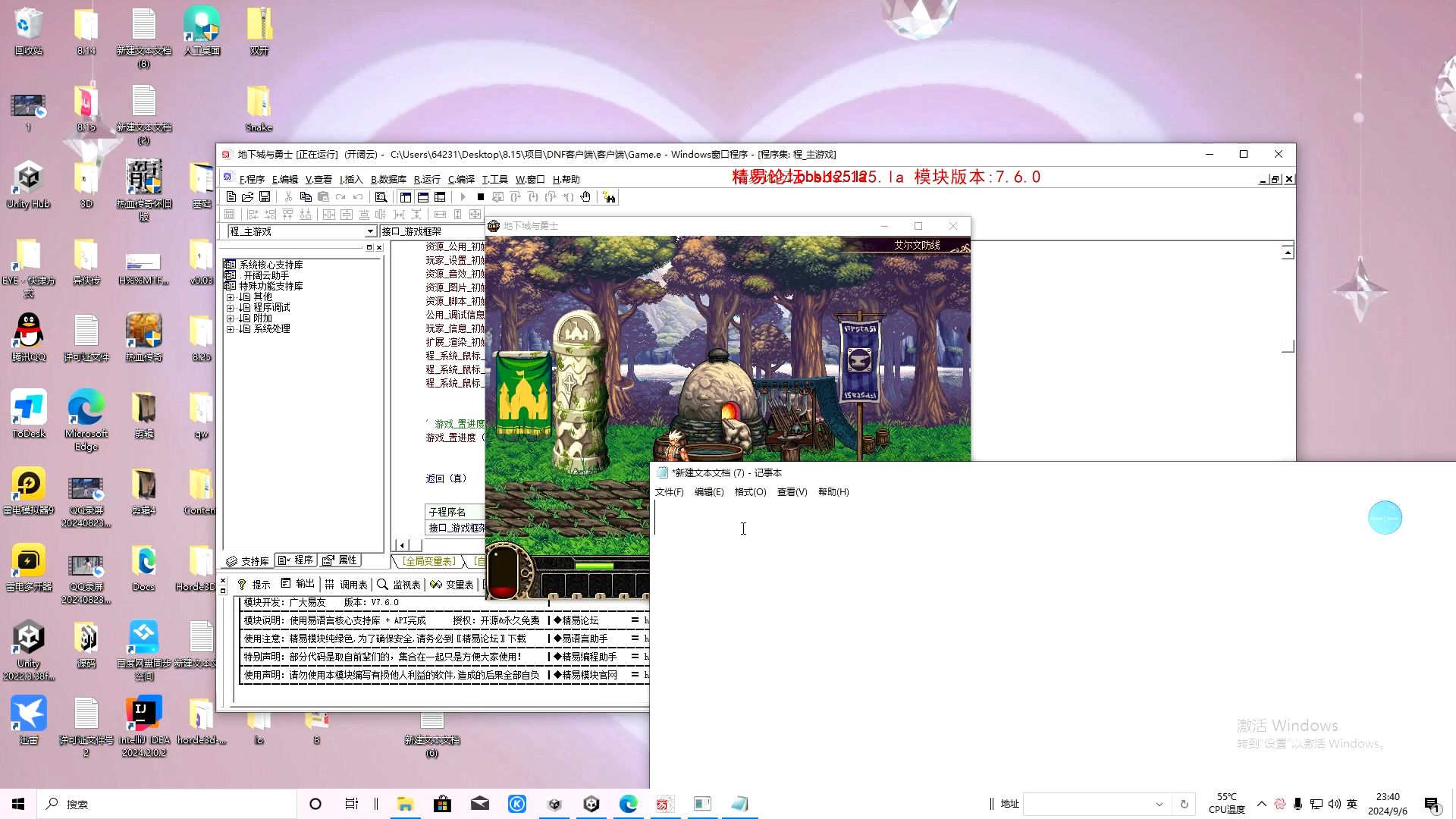Select 系统核心支持库 in the library tree
This screenshot has width=1456, height=819.
(271, 265)
